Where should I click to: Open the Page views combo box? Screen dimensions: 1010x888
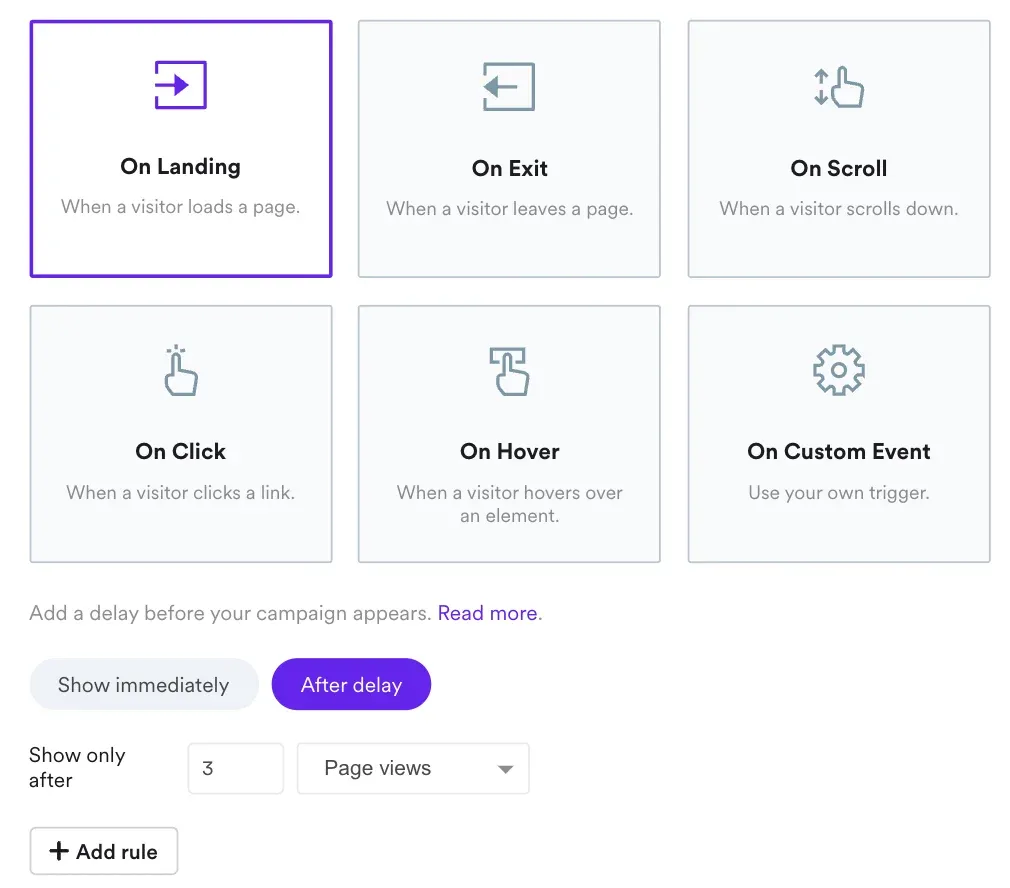413,768
